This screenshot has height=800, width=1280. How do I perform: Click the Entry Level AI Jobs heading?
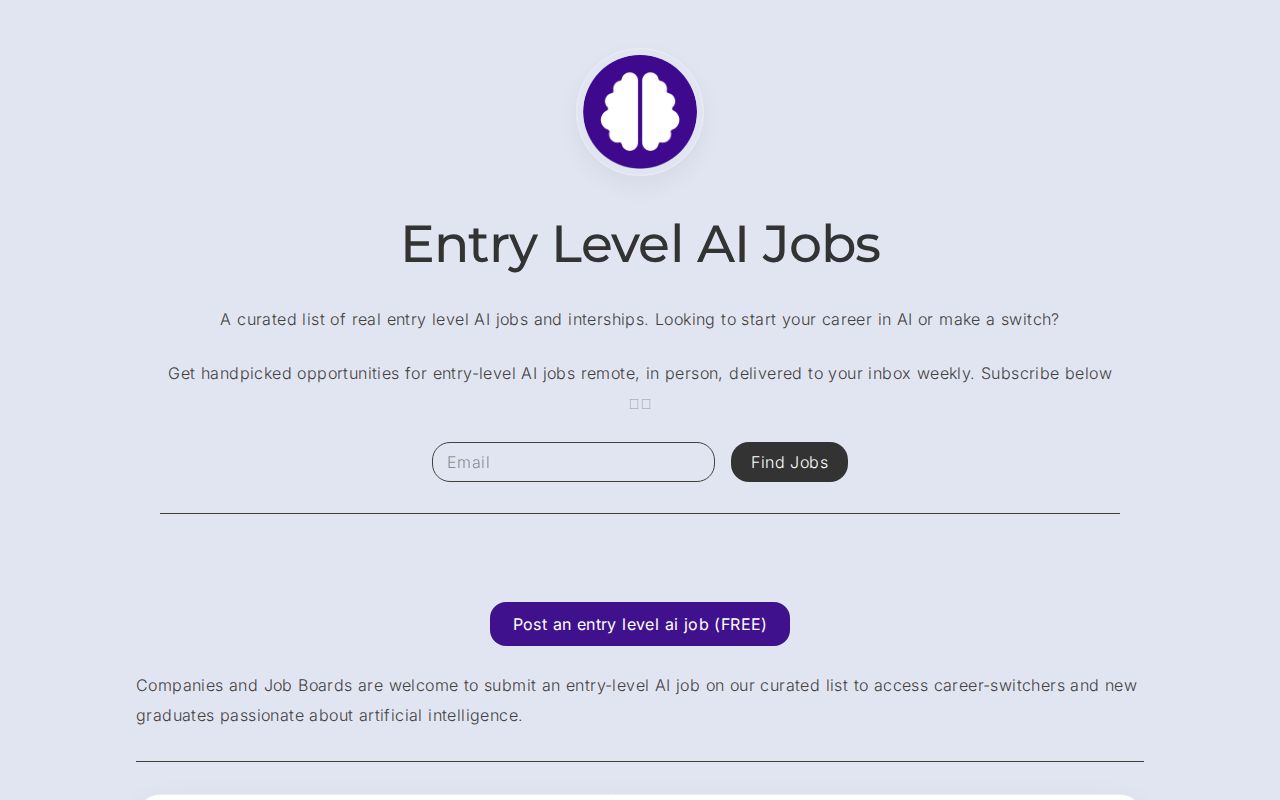click(640, 244)
